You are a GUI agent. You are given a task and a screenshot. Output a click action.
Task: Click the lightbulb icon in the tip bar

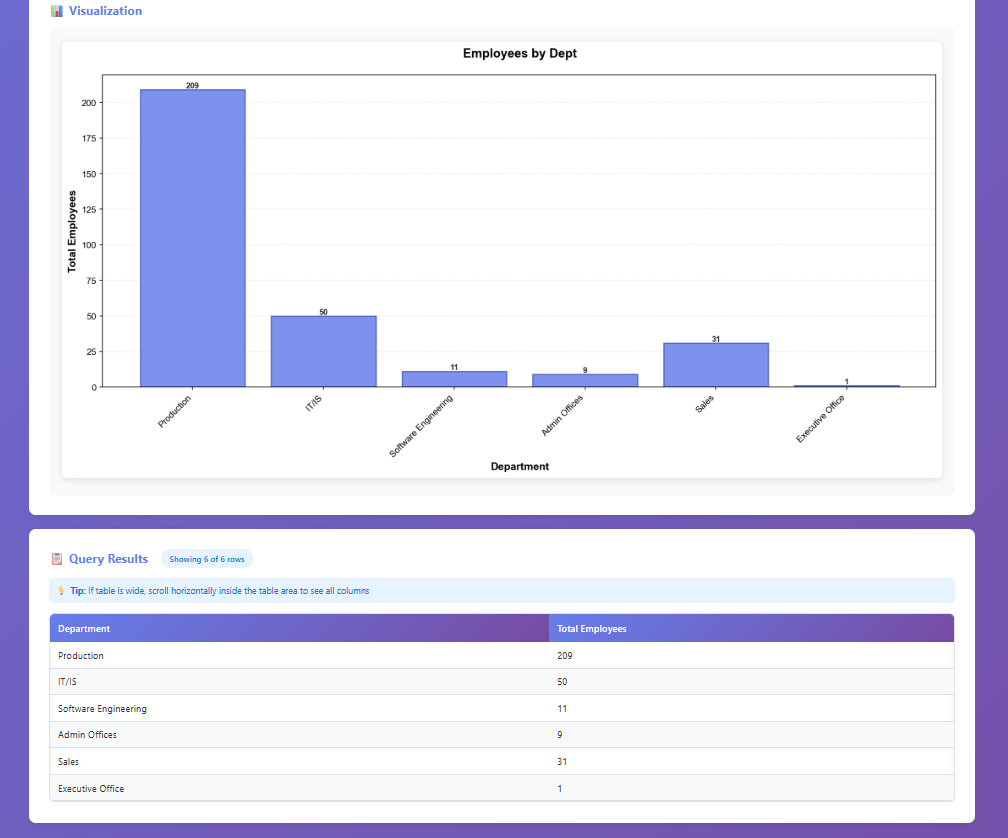click(60, 591)
